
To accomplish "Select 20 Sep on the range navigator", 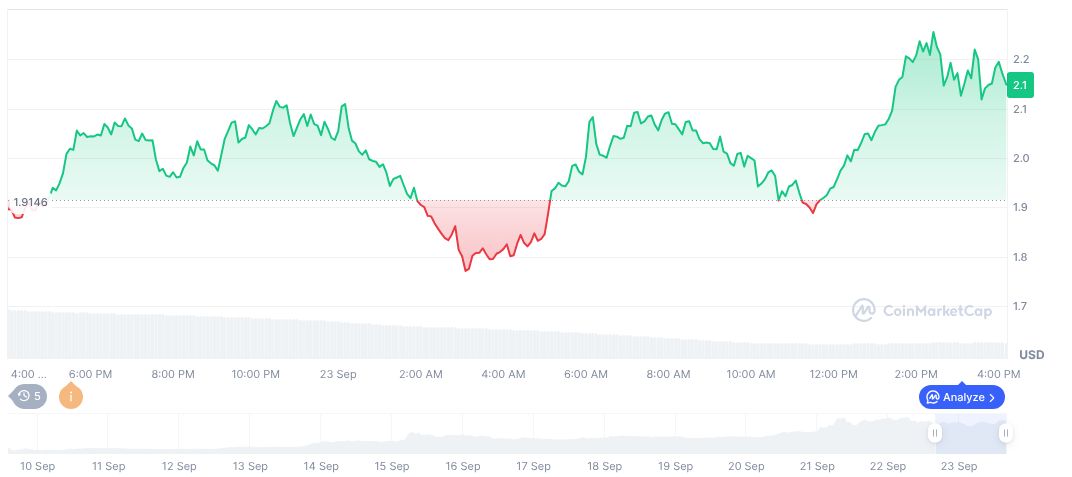I will [x=746, y=466].
